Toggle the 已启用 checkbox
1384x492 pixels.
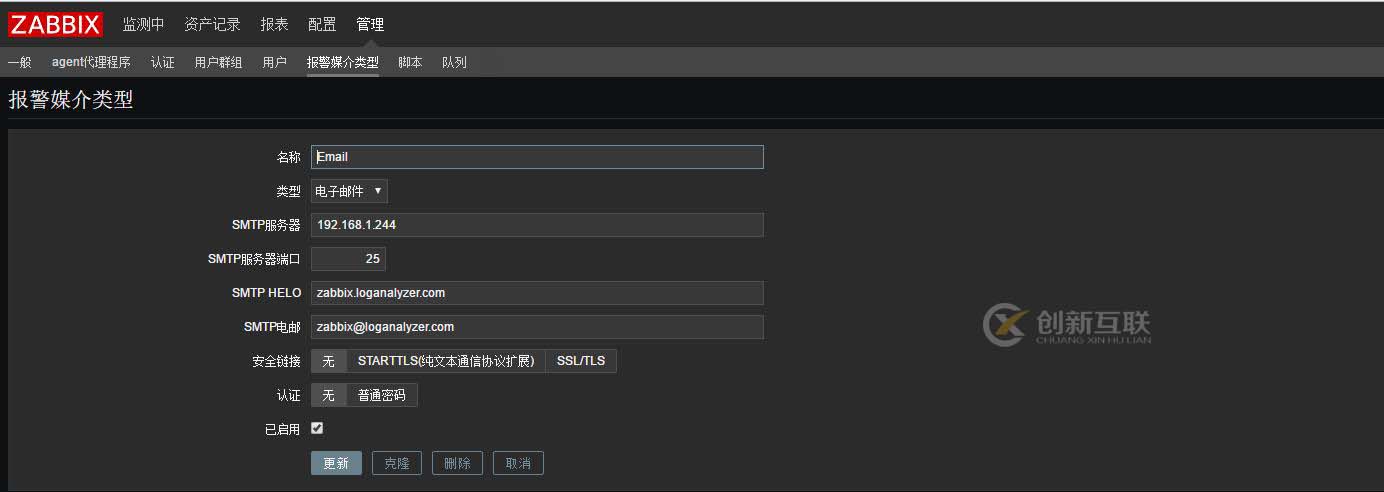317,428
